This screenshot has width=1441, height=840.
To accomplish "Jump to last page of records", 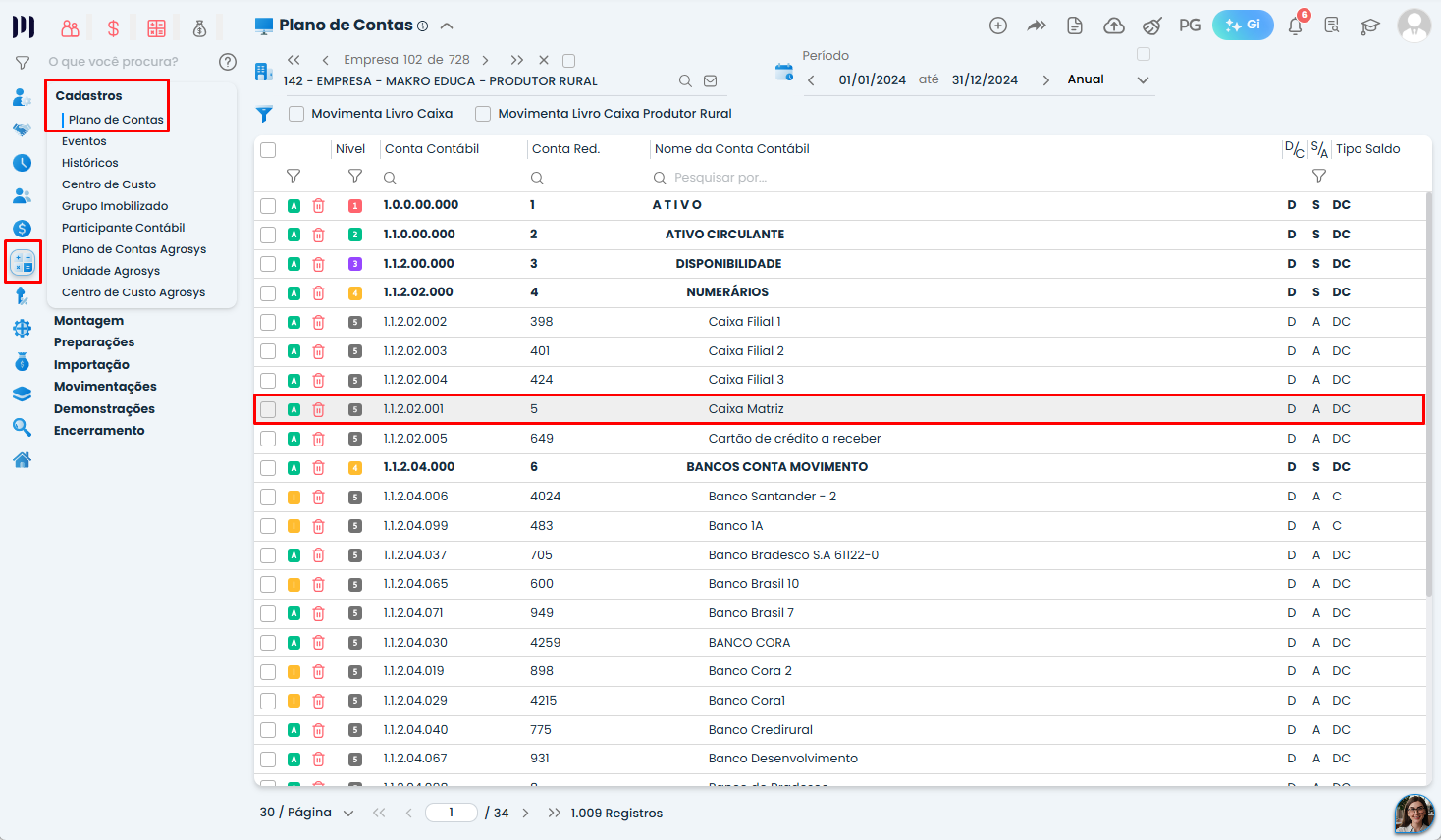I will 555,813.
